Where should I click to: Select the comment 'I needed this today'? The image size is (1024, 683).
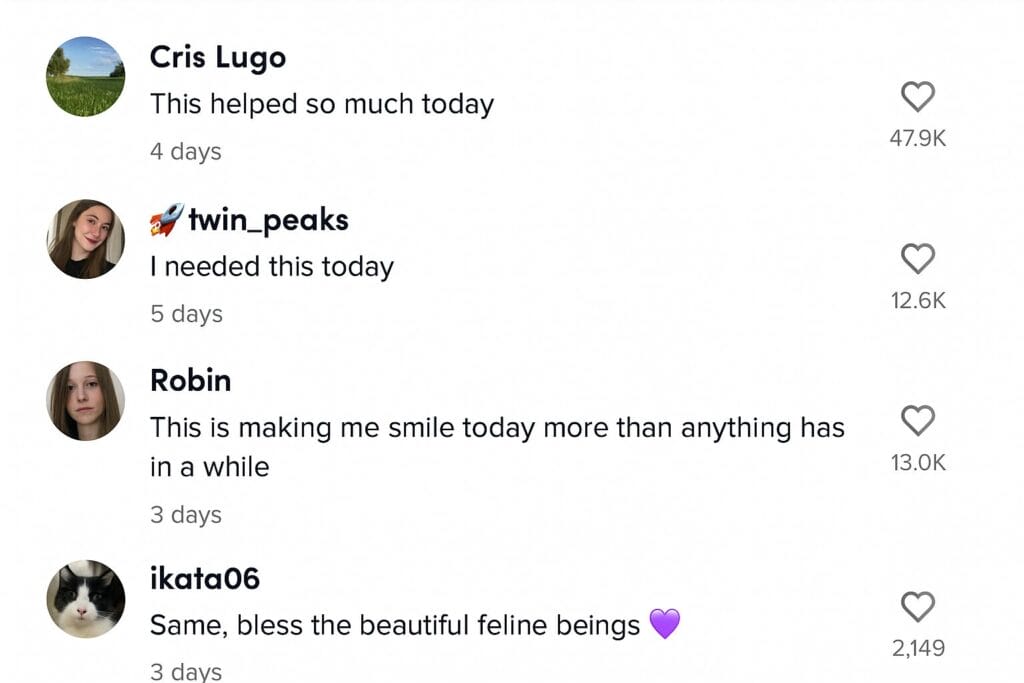272,267
